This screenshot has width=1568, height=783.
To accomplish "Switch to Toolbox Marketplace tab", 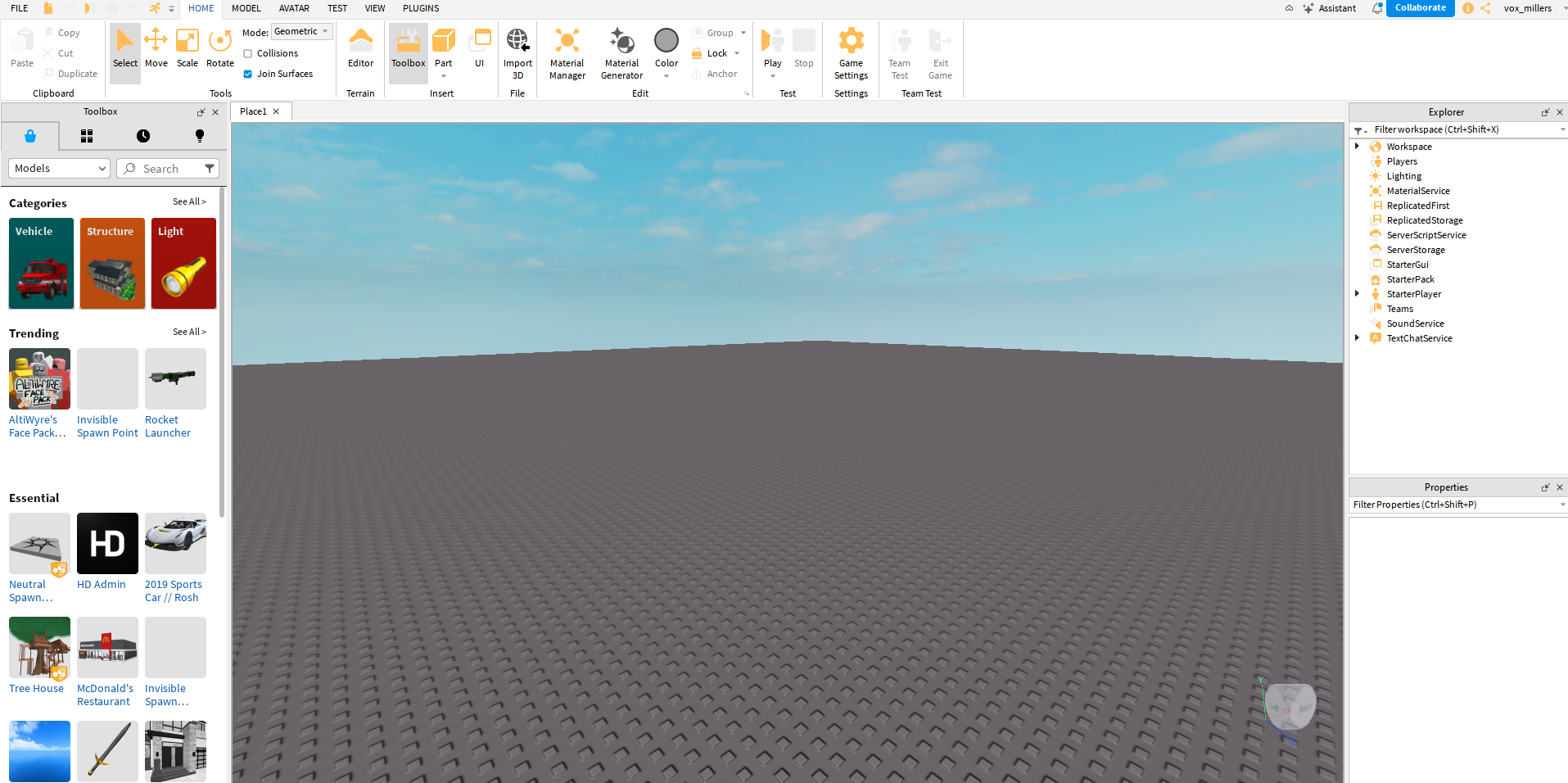I will point(30,136).
